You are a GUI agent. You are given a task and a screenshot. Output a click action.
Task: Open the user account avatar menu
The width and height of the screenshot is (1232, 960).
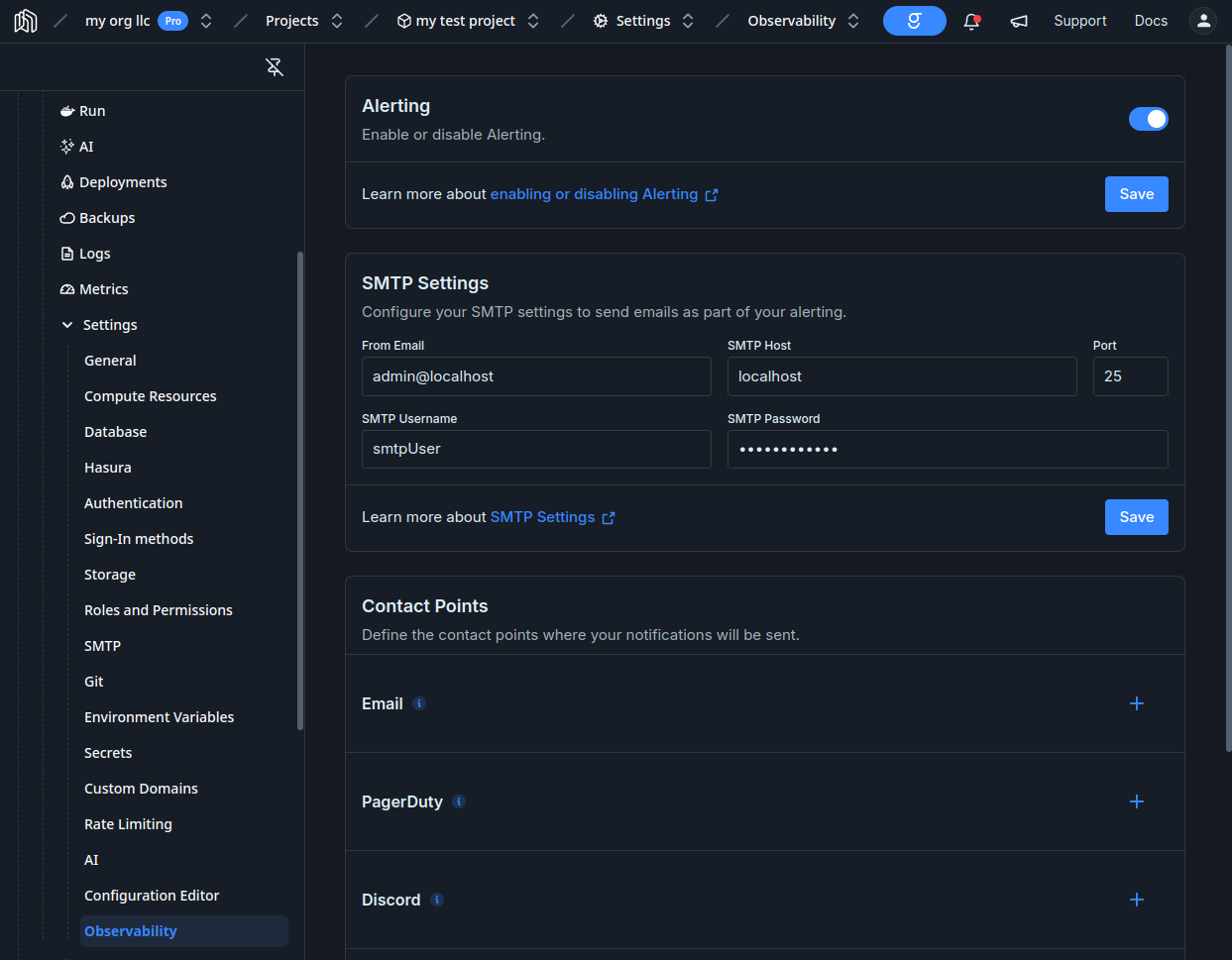tap(1202, 21)
